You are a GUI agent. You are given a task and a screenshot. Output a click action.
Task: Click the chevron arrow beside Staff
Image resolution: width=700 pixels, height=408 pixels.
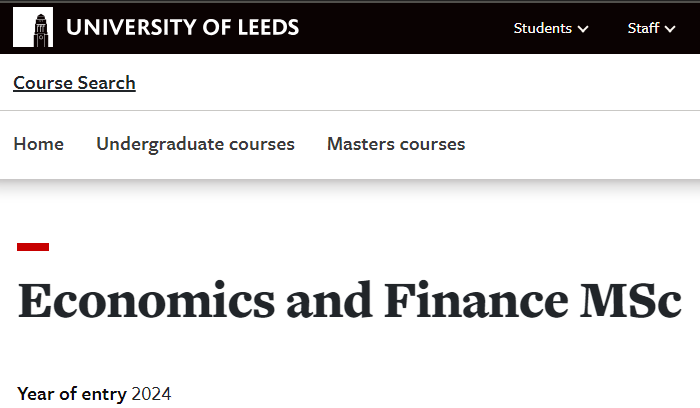(x=670, y=29)
